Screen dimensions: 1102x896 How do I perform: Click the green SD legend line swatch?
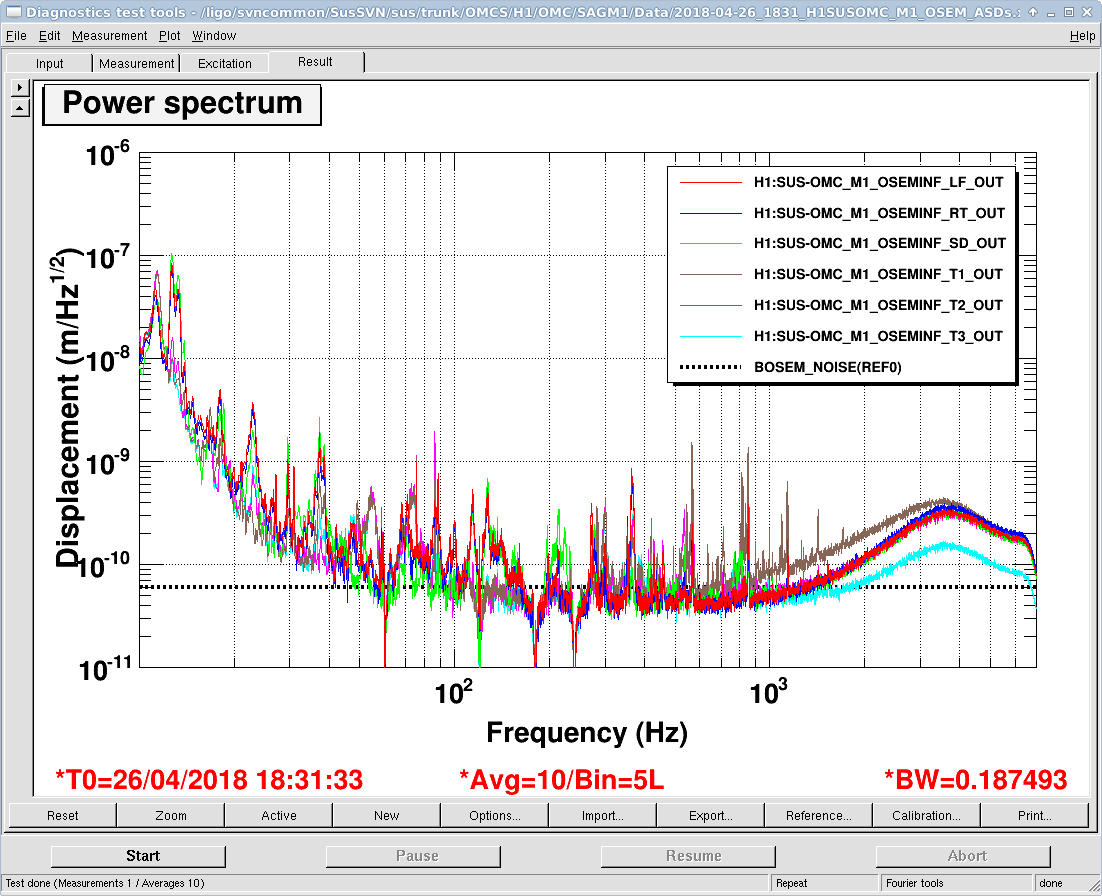[711, 244]
